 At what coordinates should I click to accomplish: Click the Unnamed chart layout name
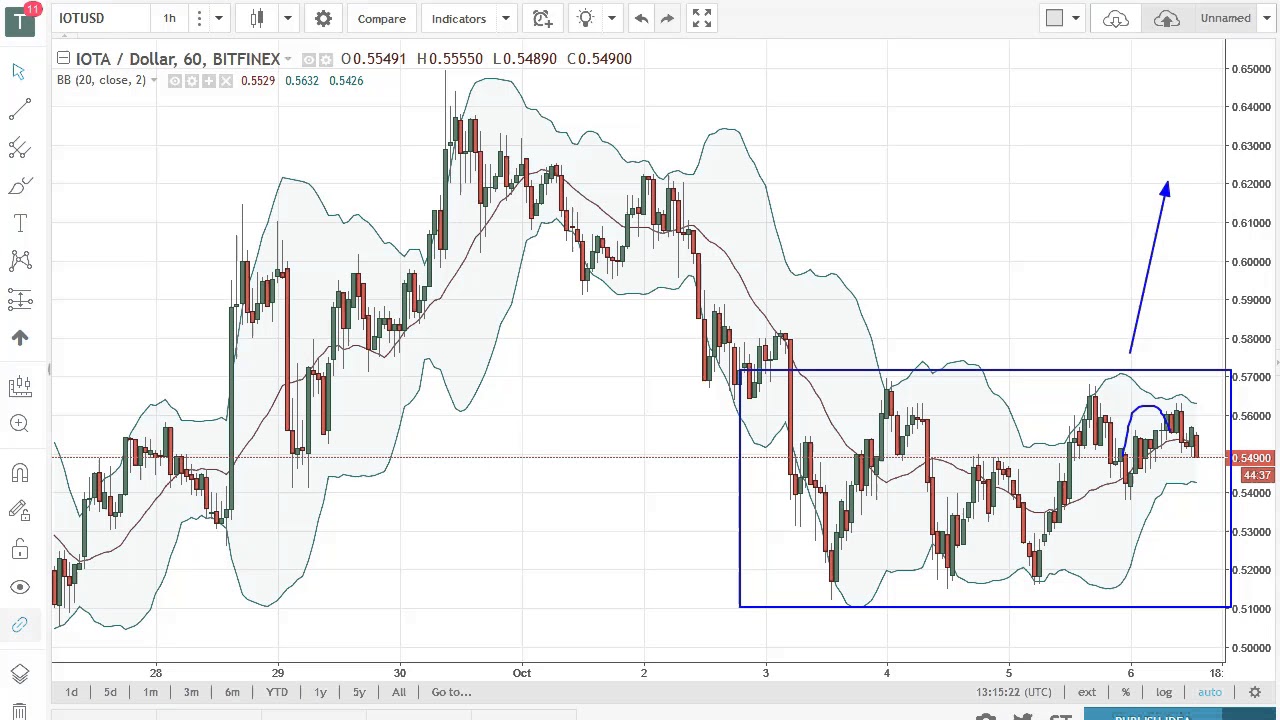coord(1226,18)
